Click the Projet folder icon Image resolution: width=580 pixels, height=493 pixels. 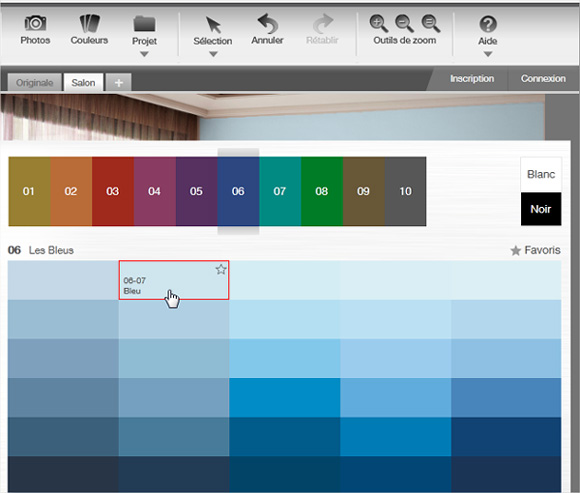[x=144, y=24]
